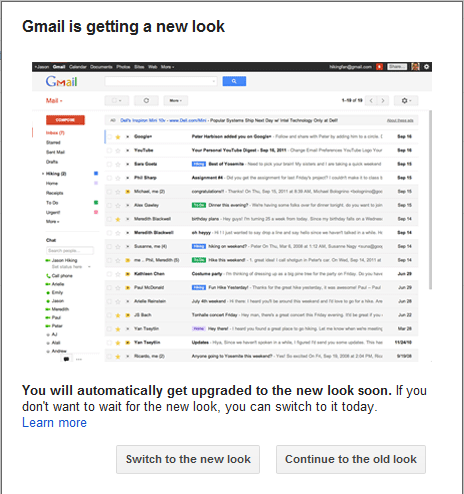This screenshot has width=464, height=494.
Task: Select Inbox (7) in the preview sidebar
Action: point(55,133)
